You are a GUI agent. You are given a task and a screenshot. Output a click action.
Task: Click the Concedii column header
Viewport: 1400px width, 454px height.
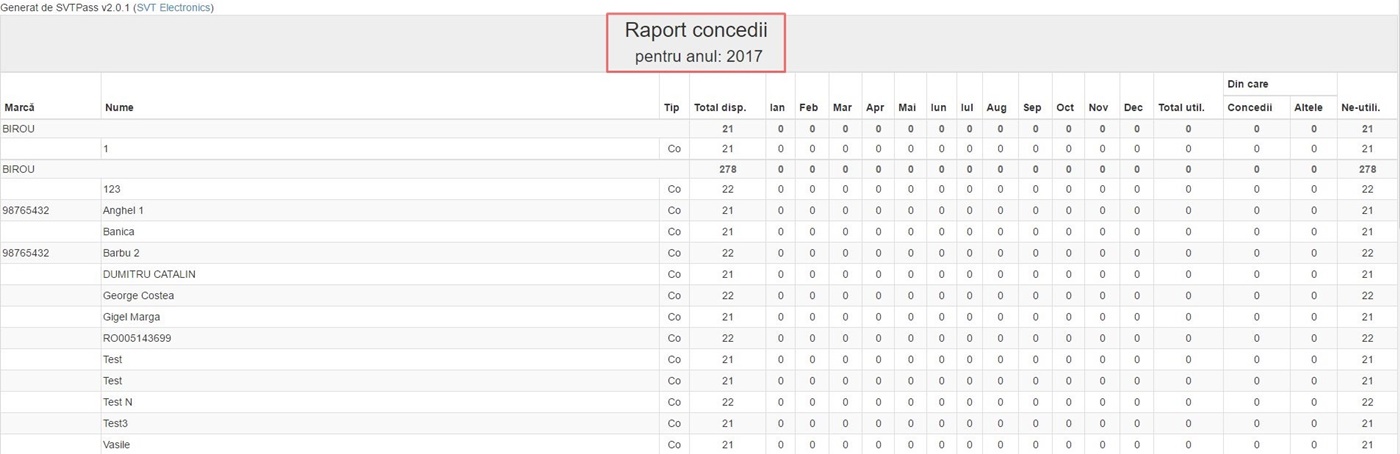coord(1249,107)
